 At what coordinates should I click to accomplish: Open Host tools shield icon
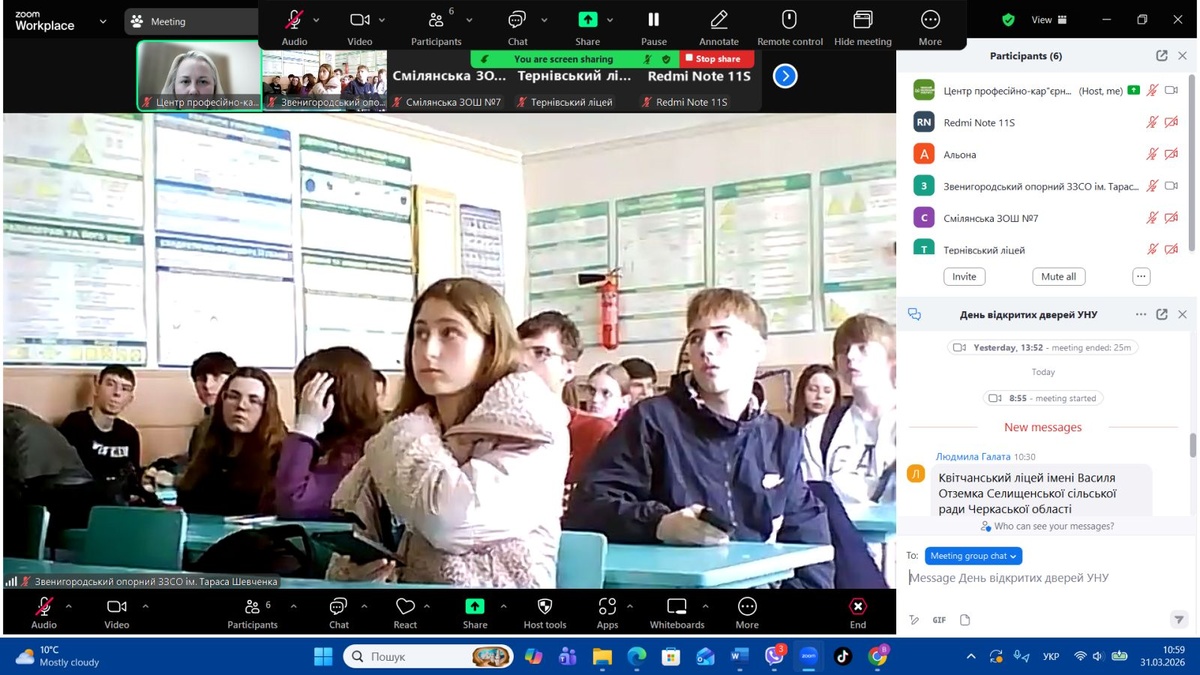pyautogui.click(x=545, y=607)
